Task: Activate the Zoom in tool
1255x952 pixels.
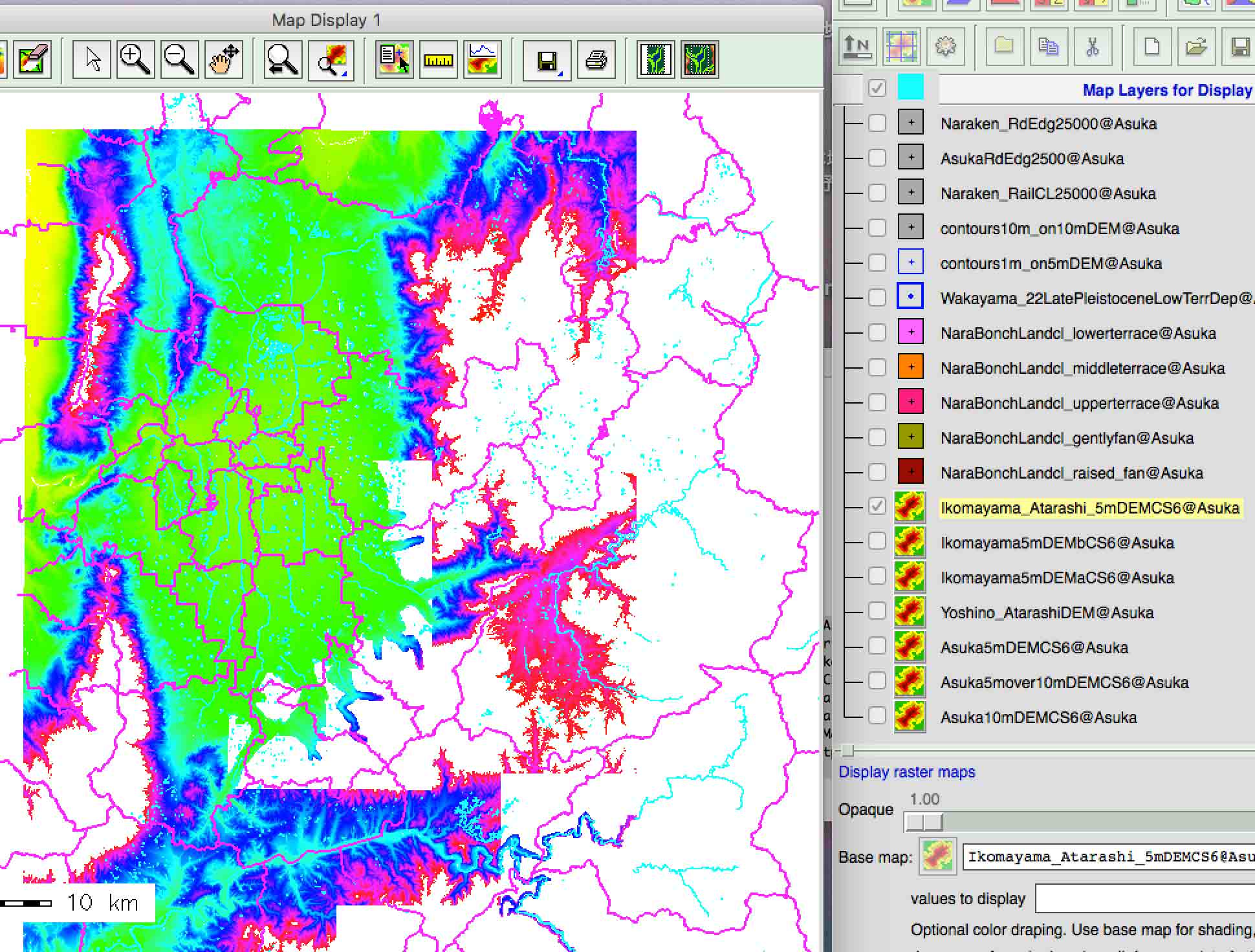Action: click(135, 59)
